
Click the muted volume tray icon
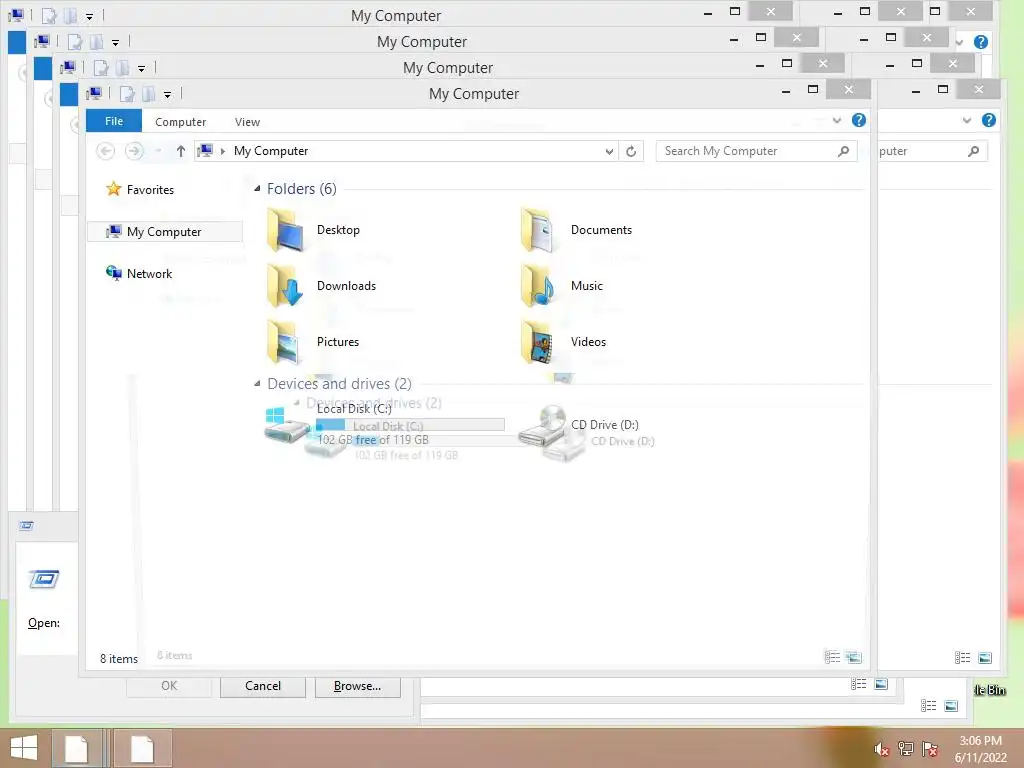point(882,749)
